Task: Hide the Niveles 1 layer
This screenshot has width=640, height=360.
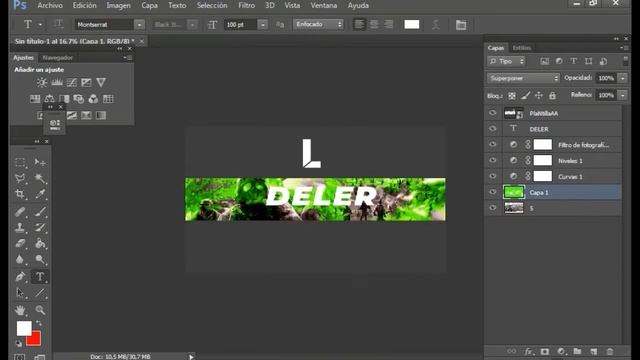Action: (493, 160)
